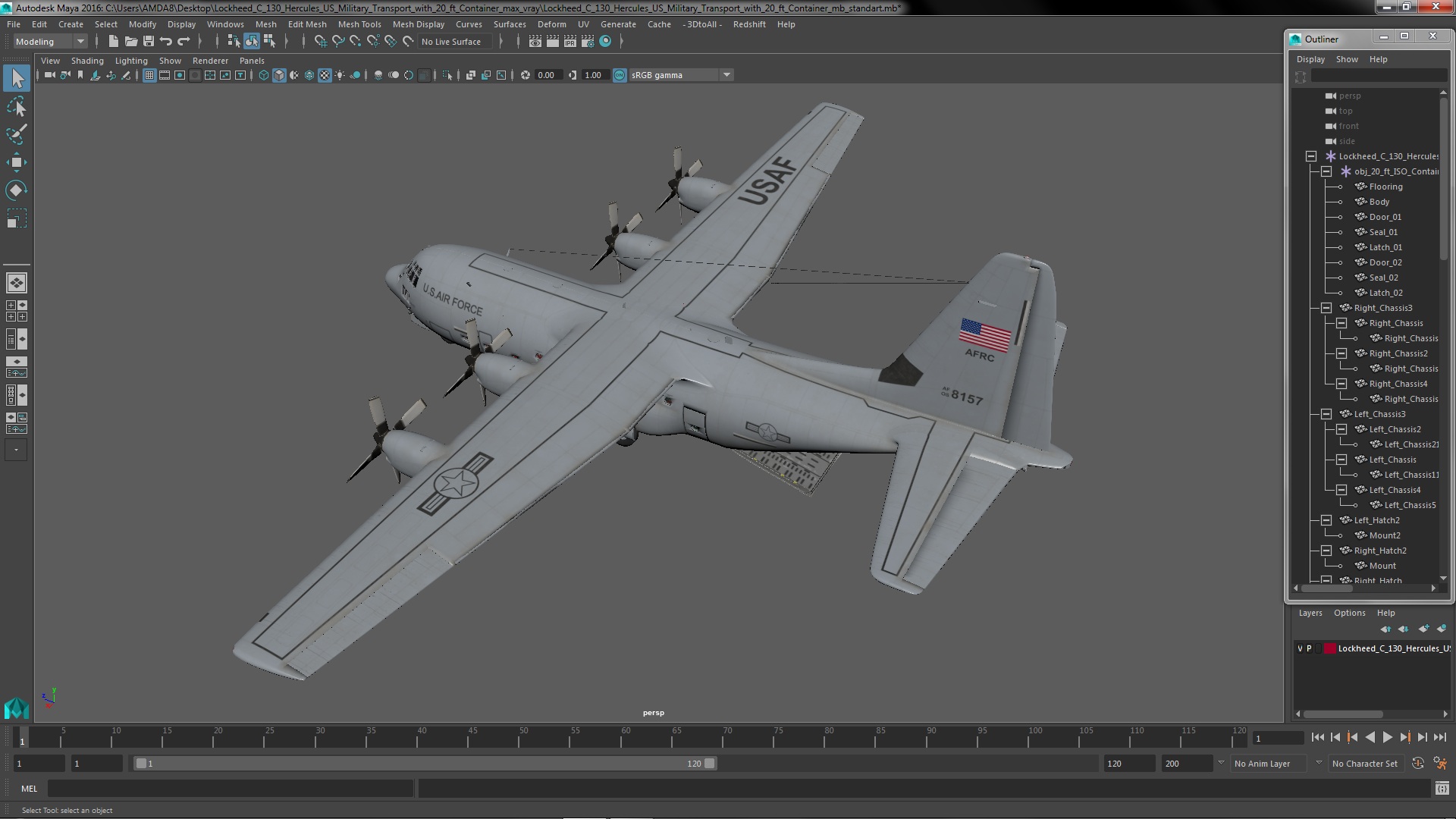Choose the Paint selection tool
1456x819 pixels.
click(x=17, y=134)
